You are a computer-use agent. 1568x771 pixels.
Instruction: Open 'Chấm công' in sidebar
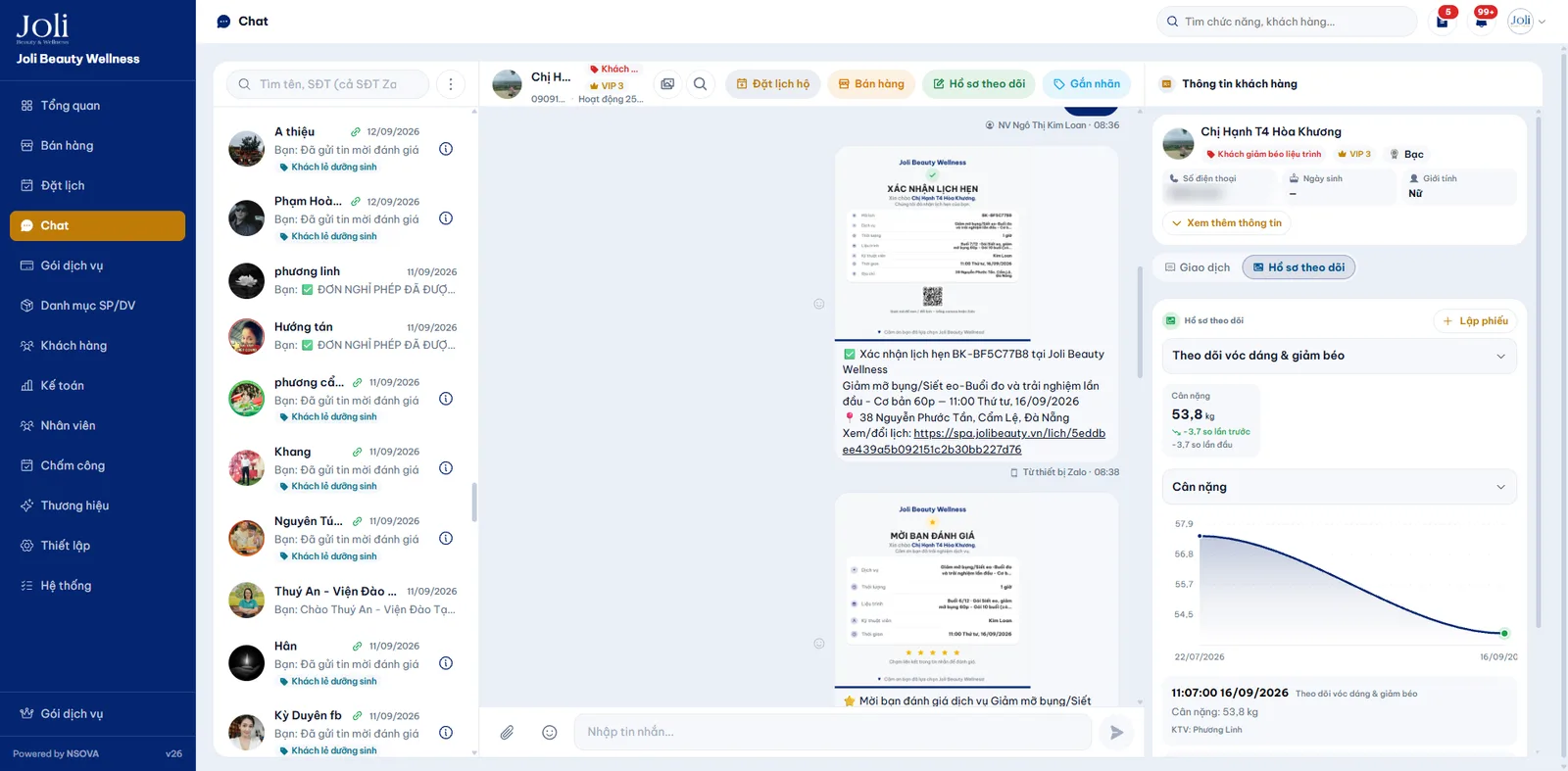pos(97,466)
